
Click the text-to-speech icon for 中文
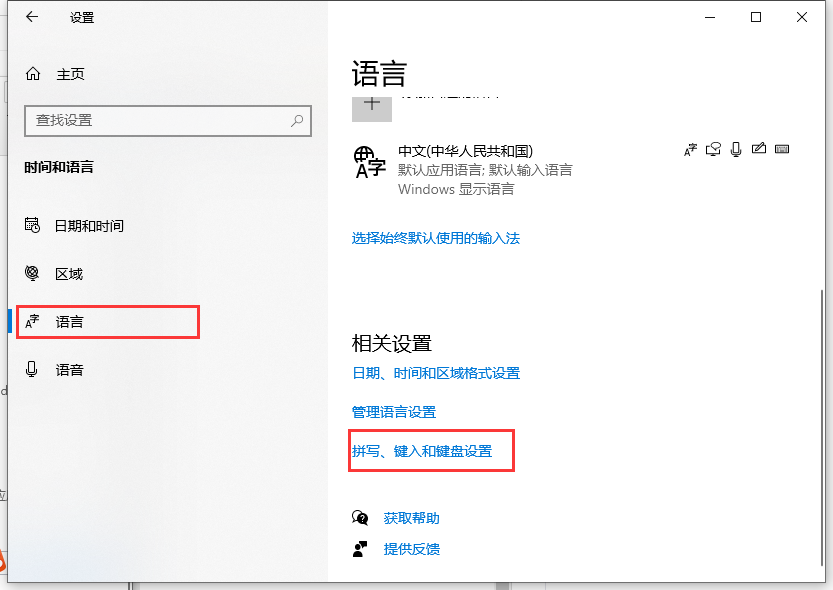click(713, 150)
